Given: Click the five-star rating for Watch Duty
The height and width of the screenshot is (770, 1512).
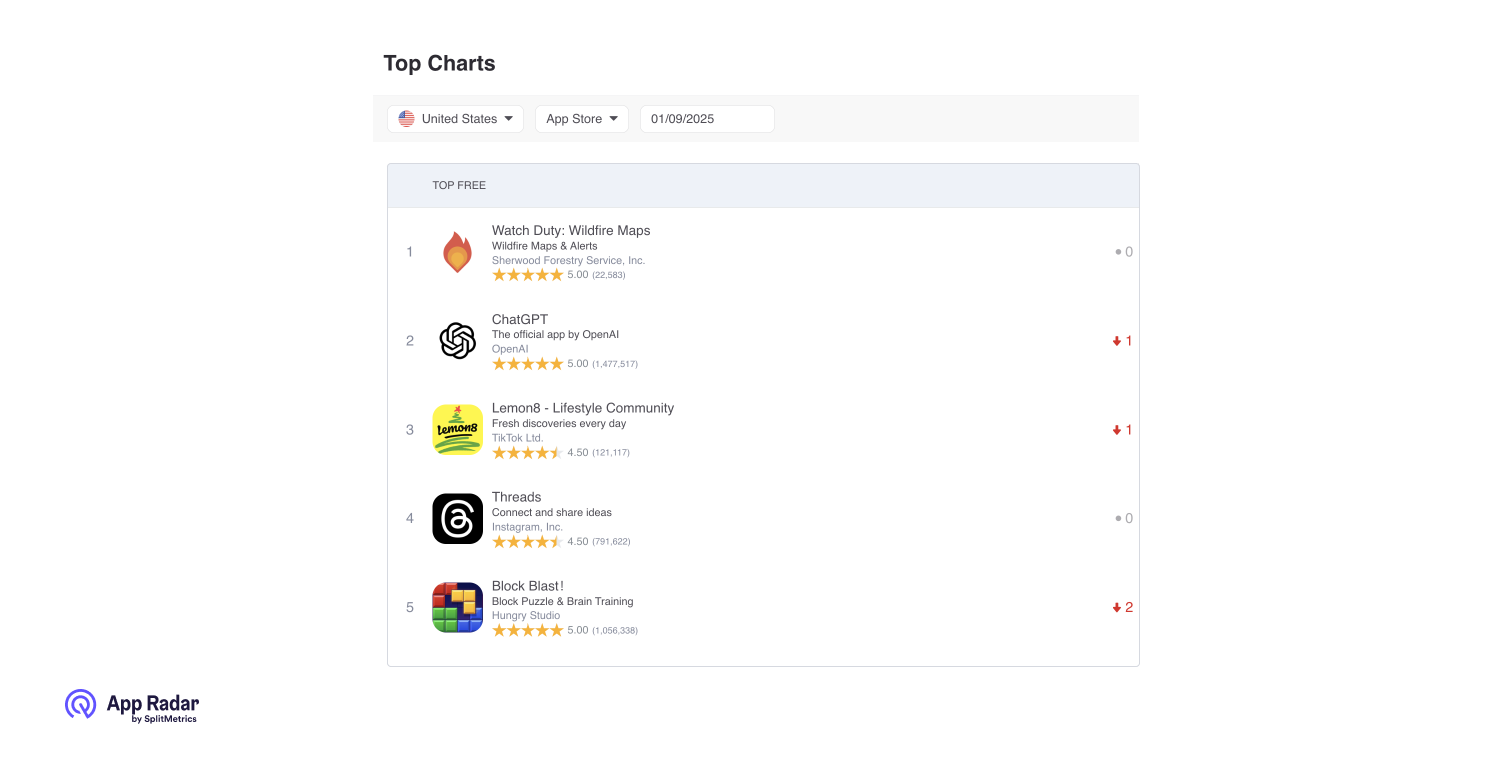Looking at the screenshot, I should (x=528, y=274).
